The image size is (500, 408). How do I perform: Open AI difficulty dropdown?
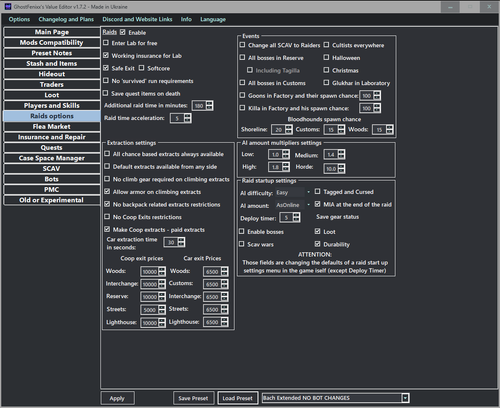pyautogui.click(x=293, y=192)
